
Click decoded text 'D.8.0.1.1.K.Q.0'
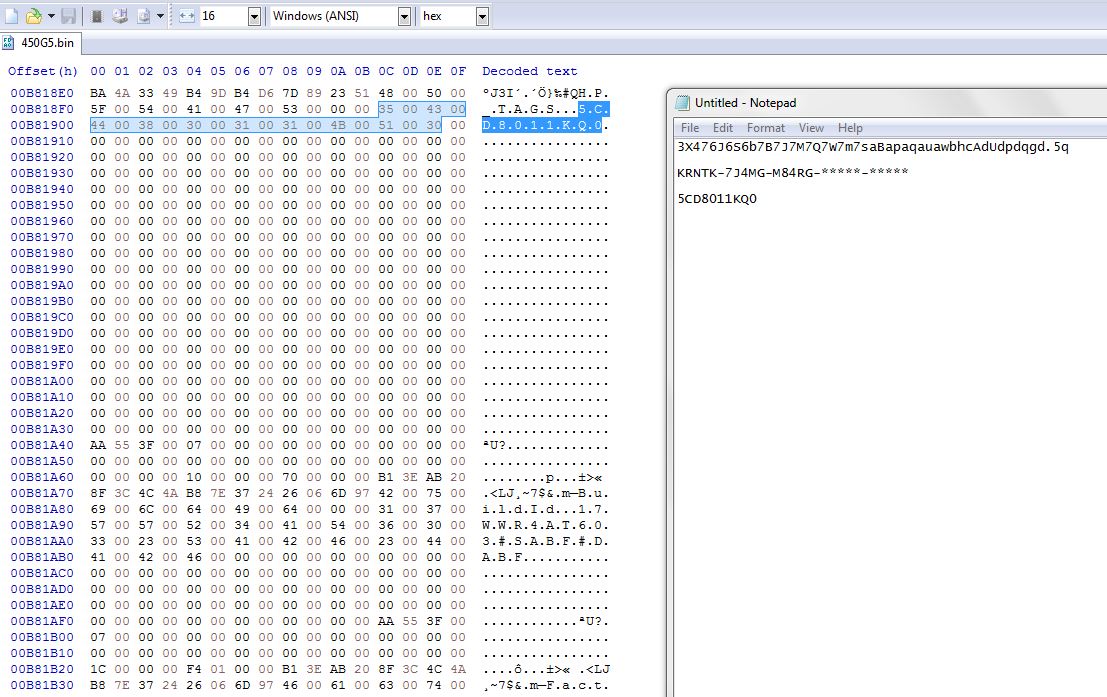(x=541, y=125)
